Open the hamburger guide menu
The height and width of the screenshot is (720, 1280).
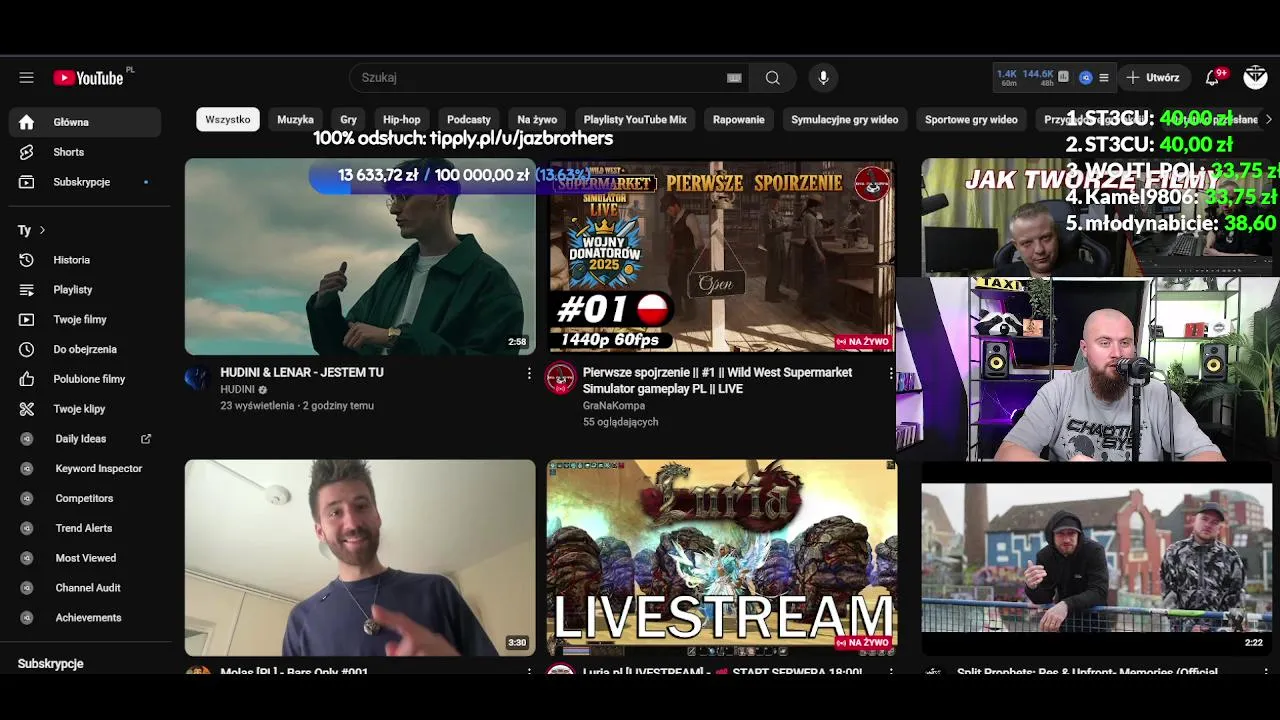[x=26, y=78]
